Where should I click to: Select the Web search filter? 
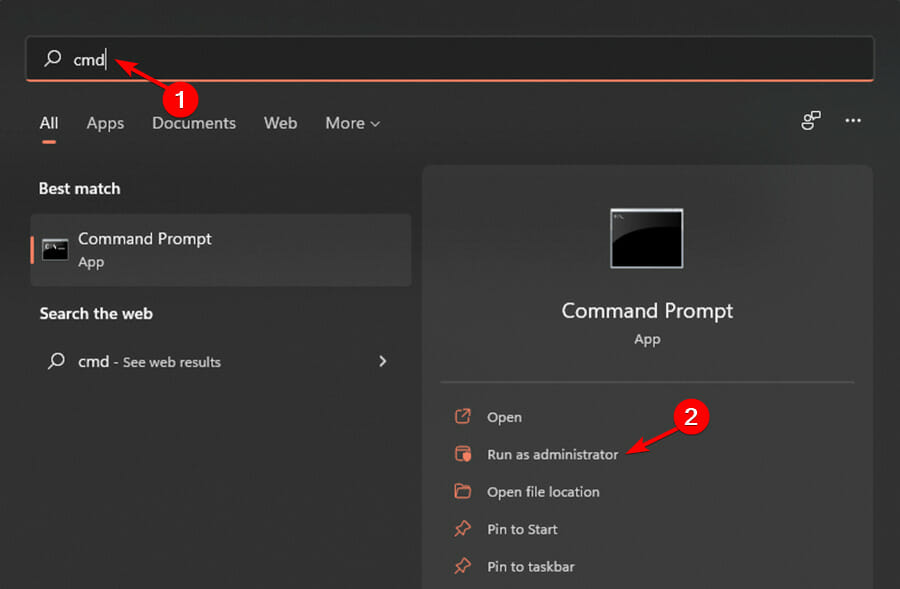[x=280, y=123]
